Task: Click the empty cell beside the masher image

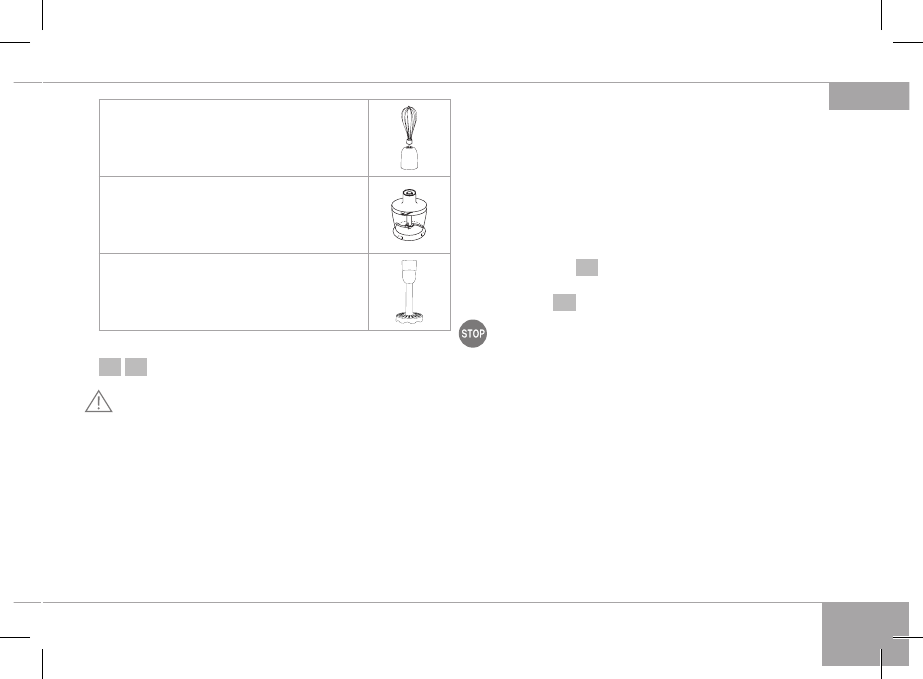Action: [233, 292]
